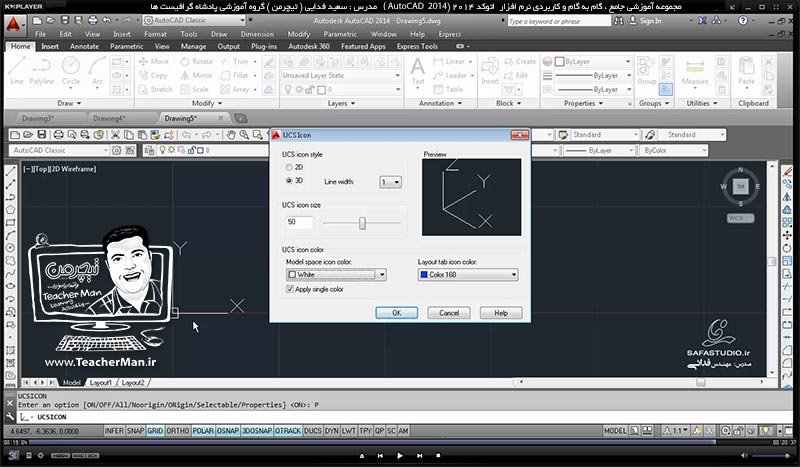The width and height of the screenshot is (800, 467).
Task: Open the Dimension menu
Action: pos(257,34)
